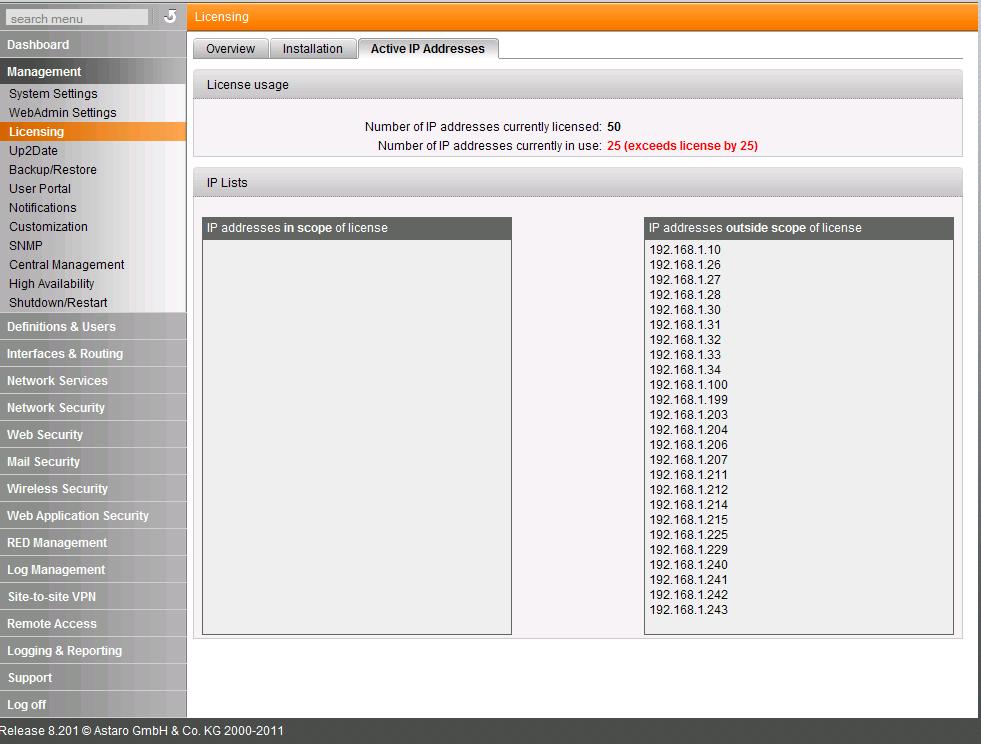Click the reset icon beside search menu
This screenshot has height=744, width=981.
pyautogui.click(x=170, y=17)
